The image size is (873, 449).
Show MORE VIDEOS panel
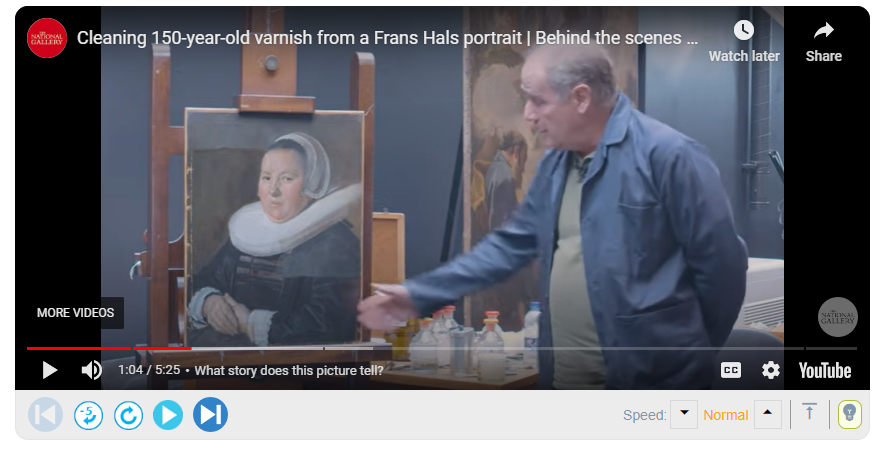[x=75, y=313]
